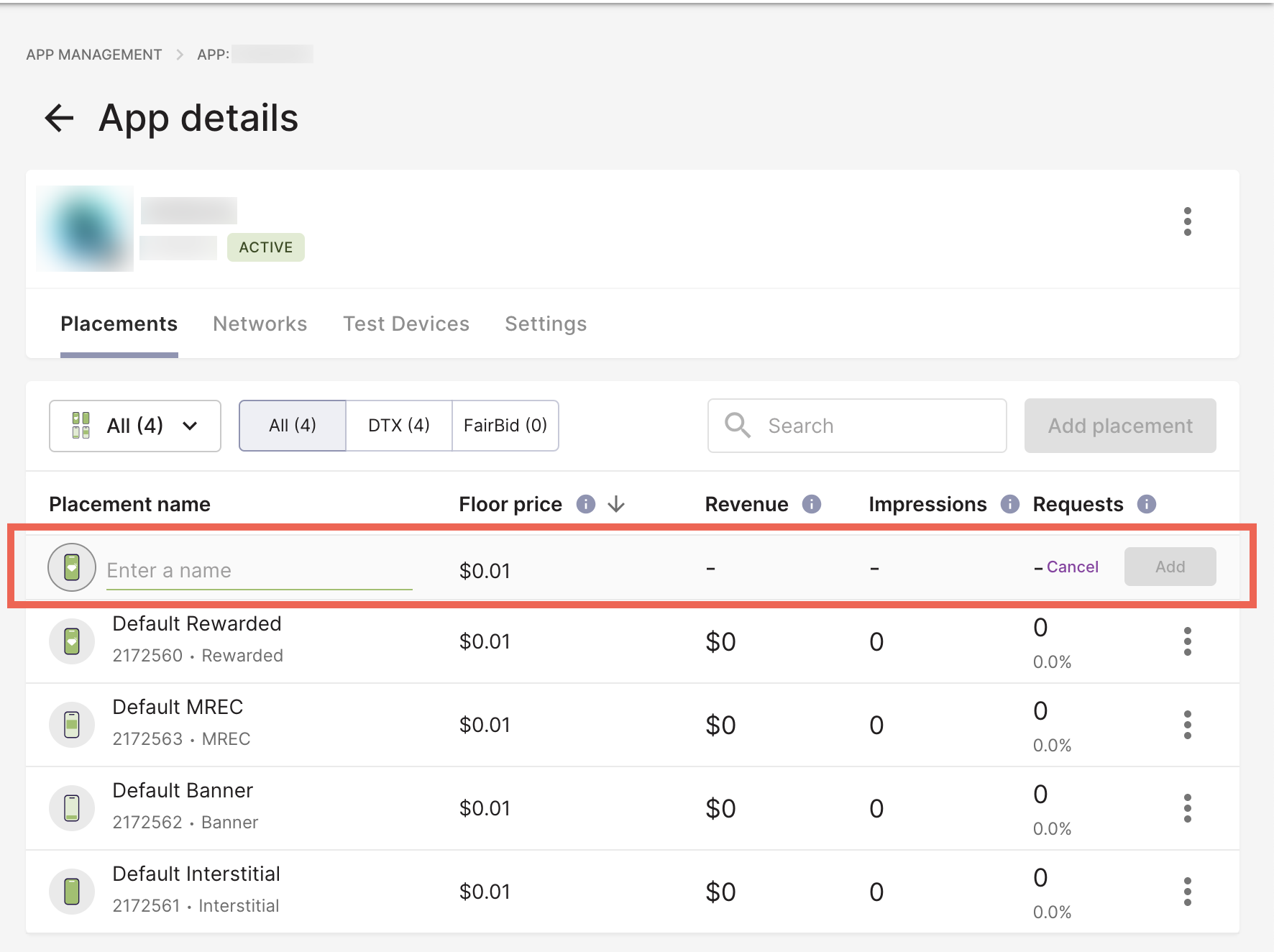Open the Test Devices tab
This screenshot has height=952, width=1274.
(x=405, y=324)
